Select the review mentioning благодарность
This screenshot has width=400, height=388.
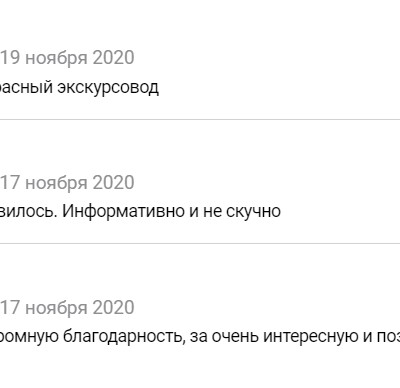coord(200,337)
